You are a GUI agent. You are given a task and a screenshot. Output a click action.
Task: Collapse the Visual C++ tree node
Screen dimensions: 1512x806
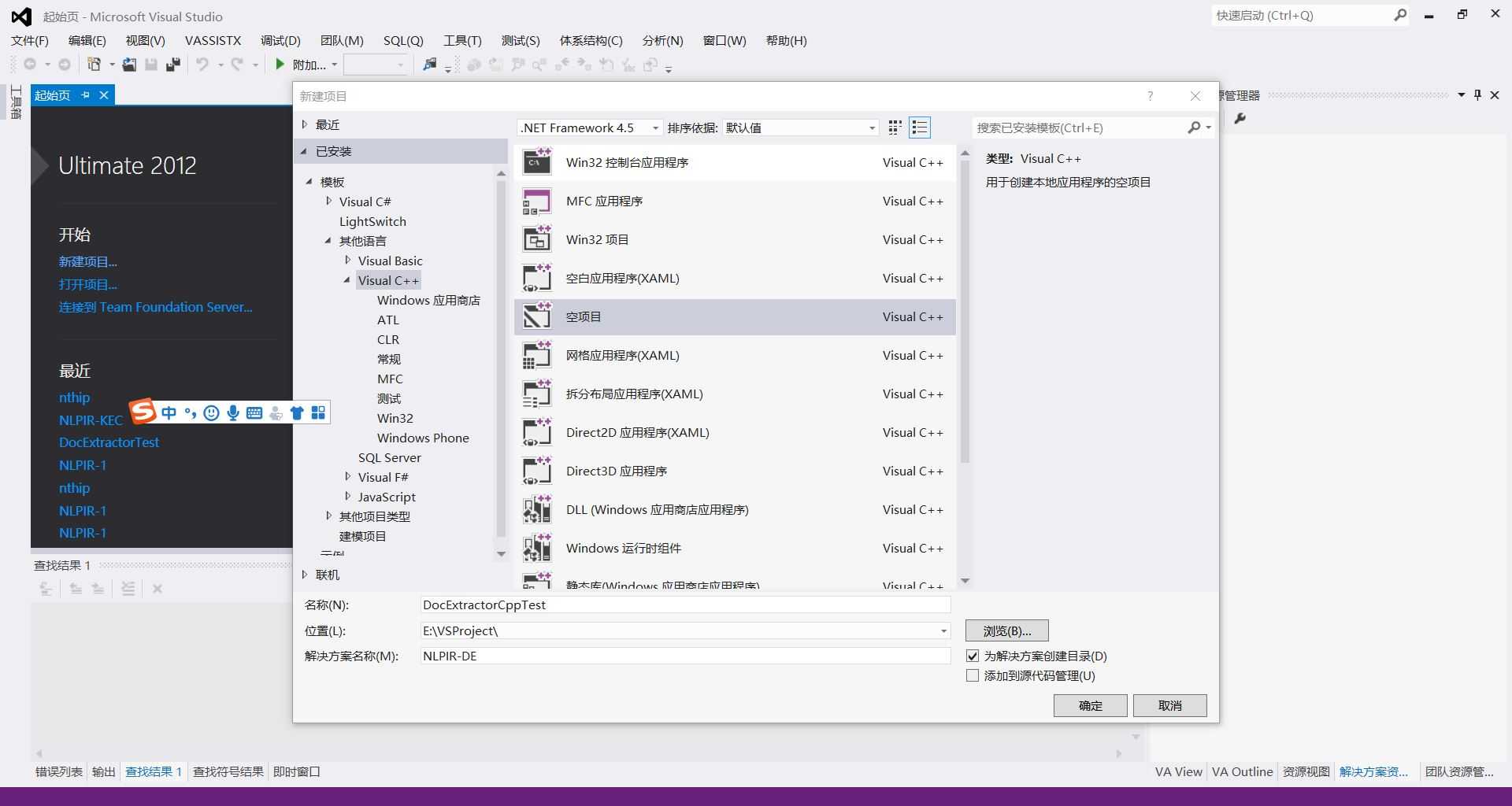[x=347, y=280]
